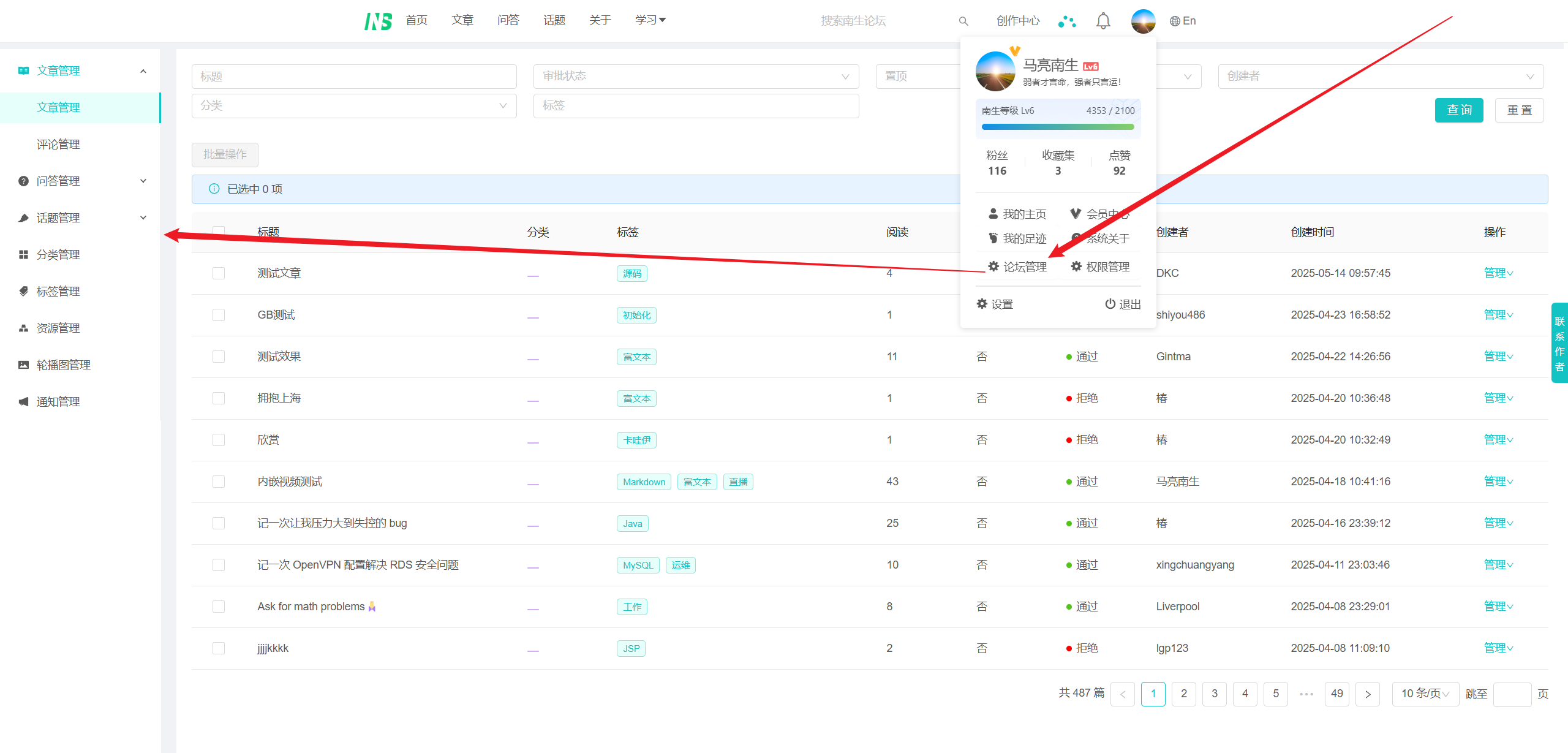Select the checkbox for GB测试 row

pyautogui.click(x=219, y=315)
